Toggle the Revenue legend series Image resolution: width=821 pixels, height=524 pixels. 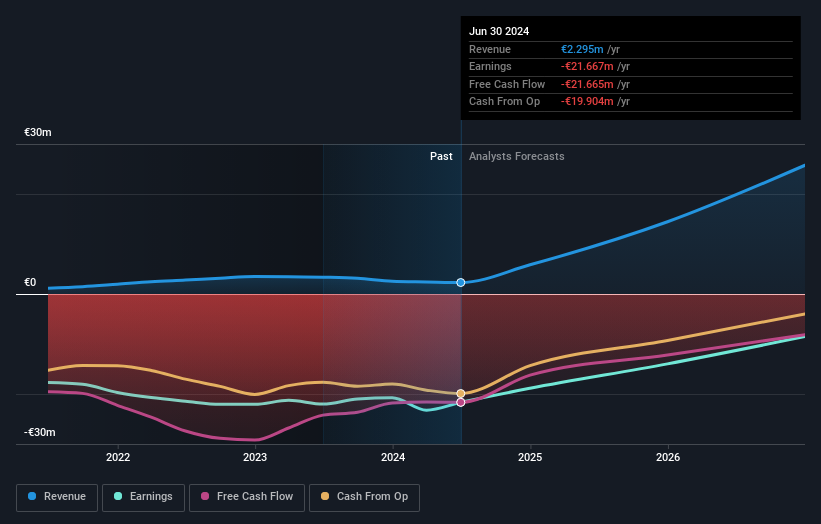(57, 497)
